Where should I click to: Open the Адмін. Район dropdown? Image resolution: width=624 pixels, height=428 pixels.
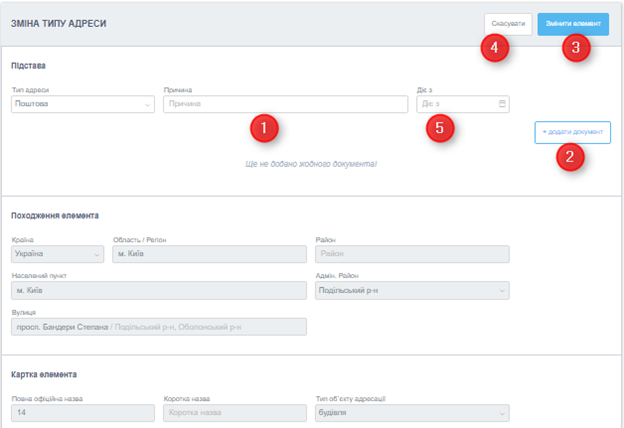(x=411, y=290)
